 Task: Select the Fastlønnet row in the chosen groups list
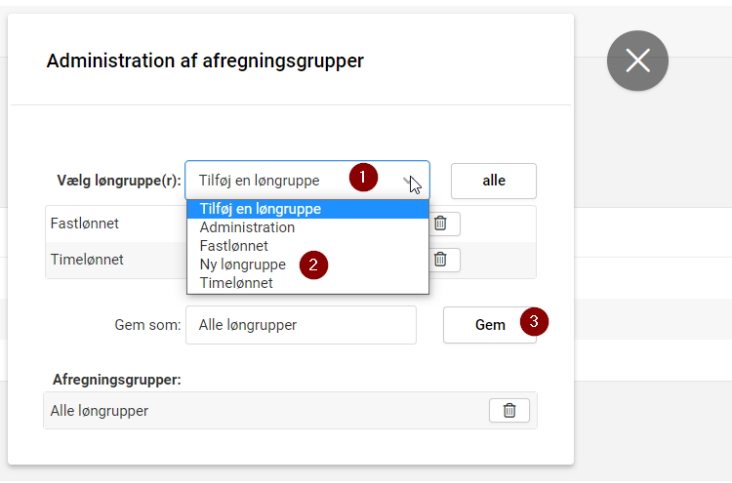pos(110,224)
